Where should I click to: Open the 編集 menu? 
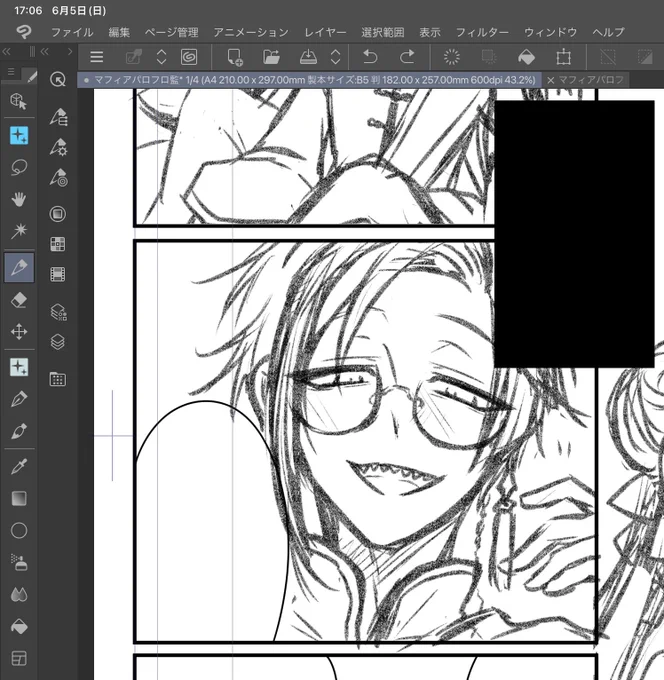point(119,32)
